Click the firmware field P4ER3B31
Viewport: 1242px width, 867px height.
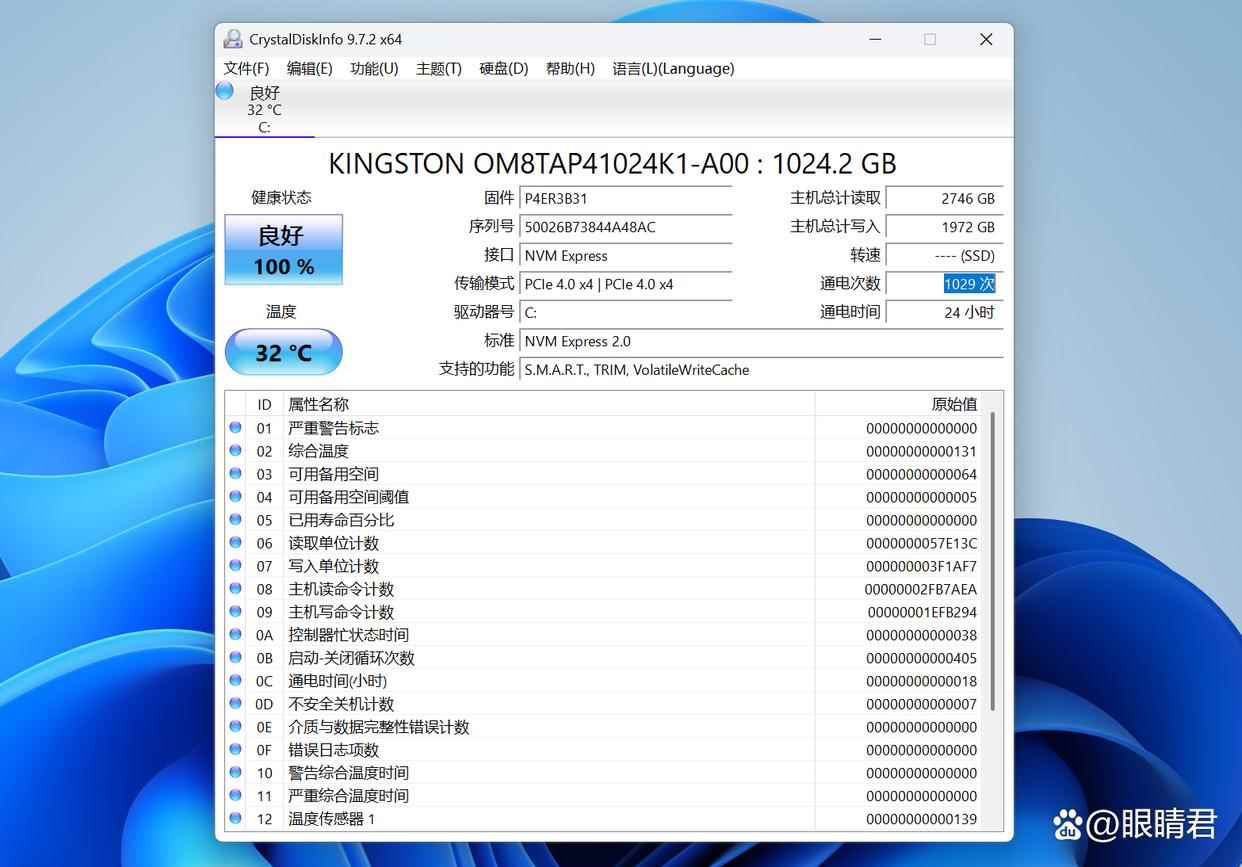click(x=626, y=199)
